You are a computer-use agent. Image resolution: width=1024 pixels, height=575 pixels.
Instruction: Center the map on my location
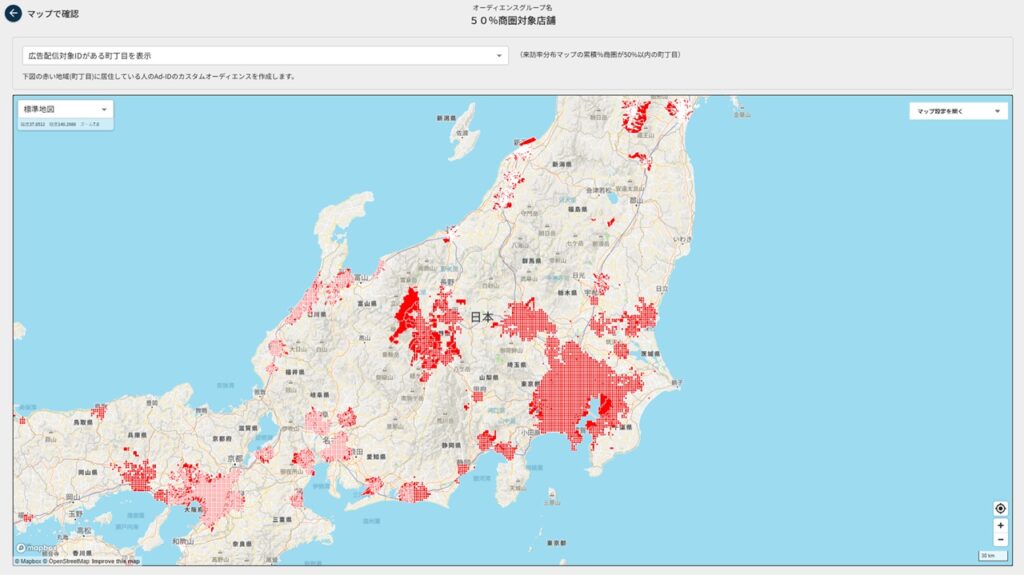tap(1000, 508)
